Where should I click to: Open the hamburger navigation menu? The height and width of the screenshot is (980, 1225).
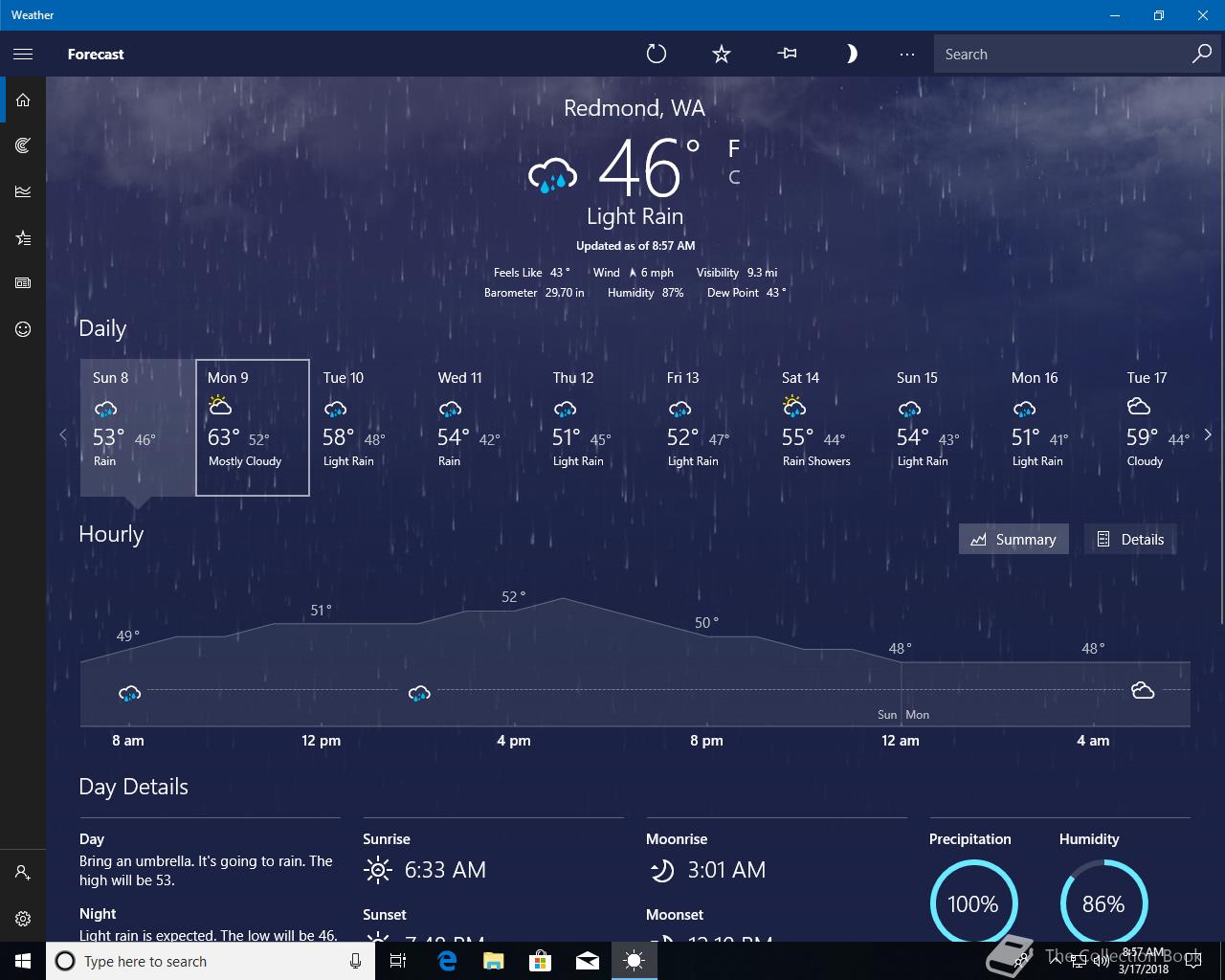[x=23, y=54]
